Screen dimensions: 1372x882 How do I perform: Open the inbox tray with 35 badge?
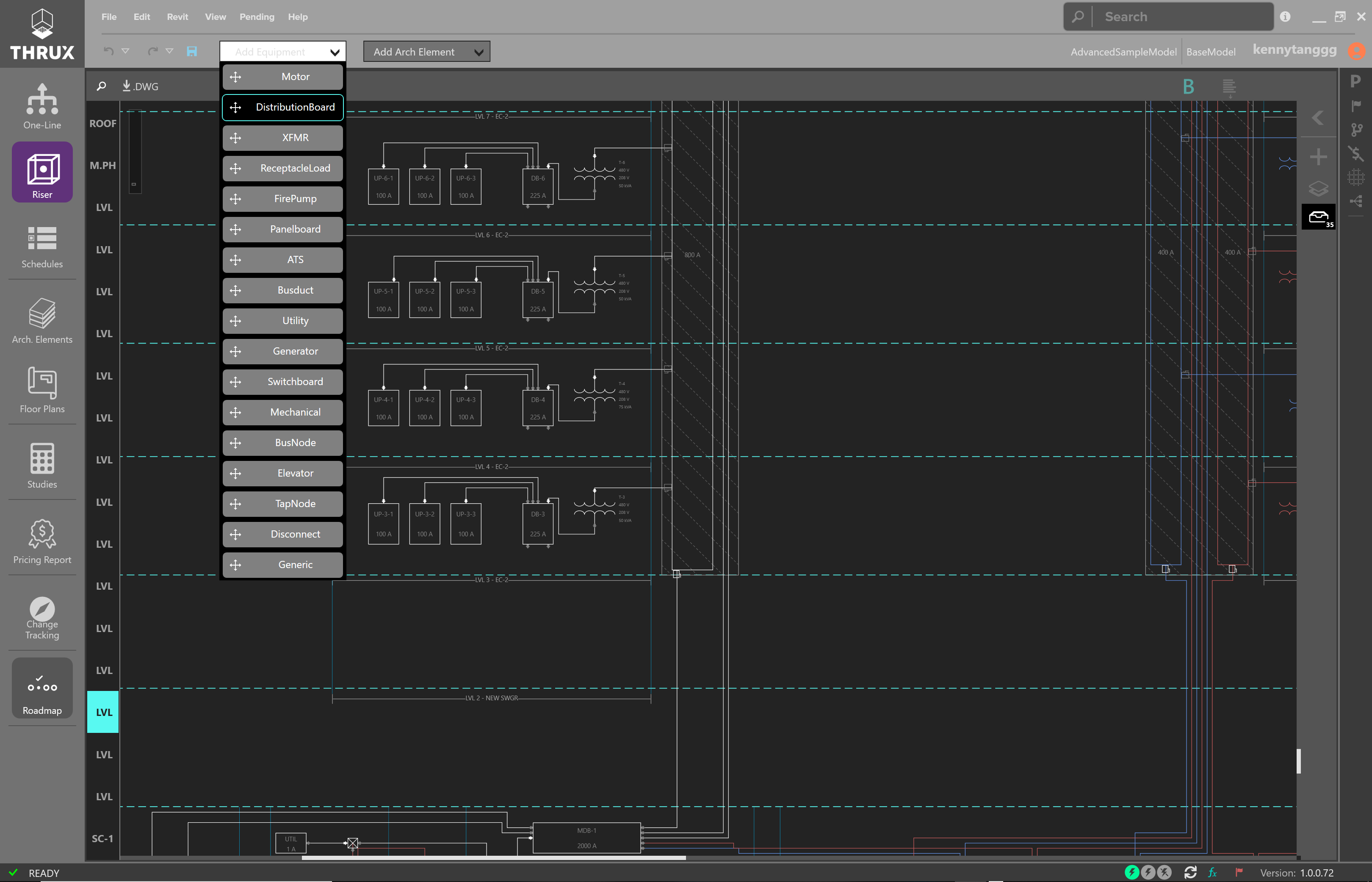click(x=1318, y=217)
